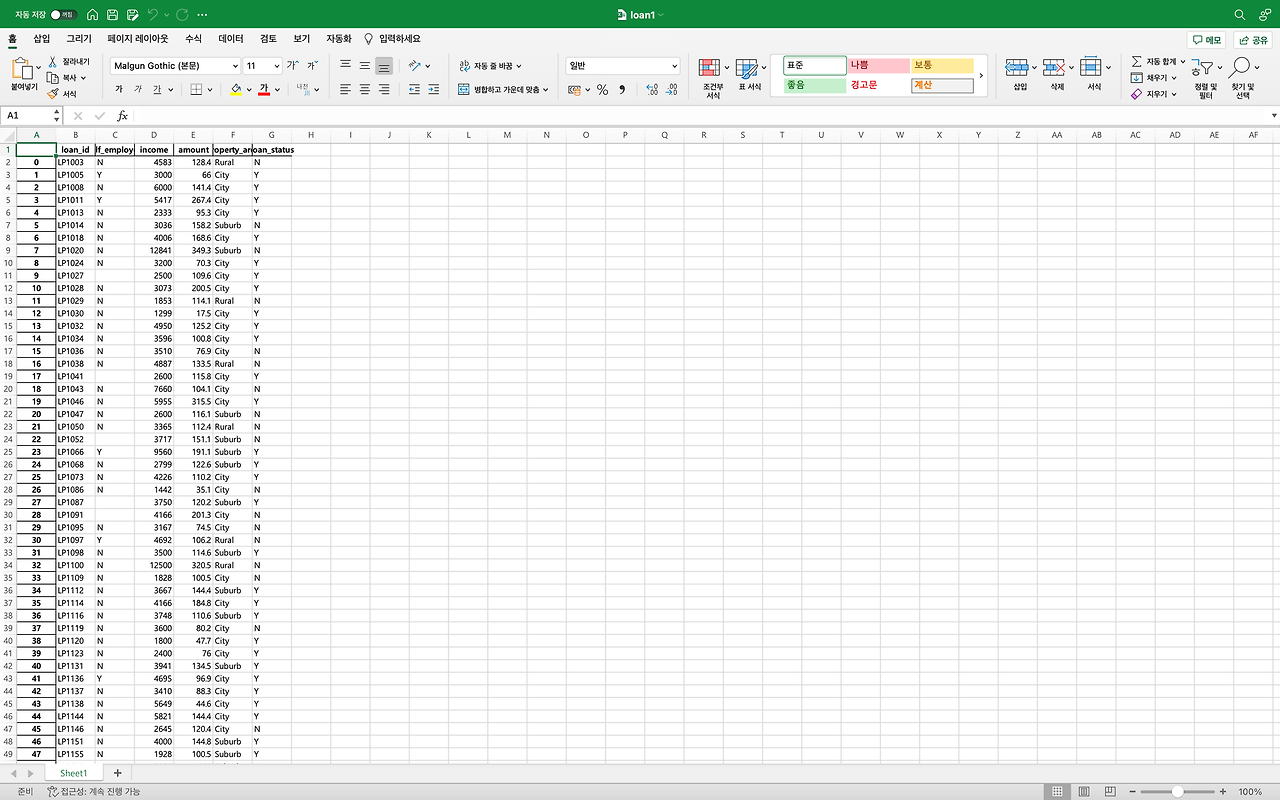Click the 메모 comments button

1207,40
